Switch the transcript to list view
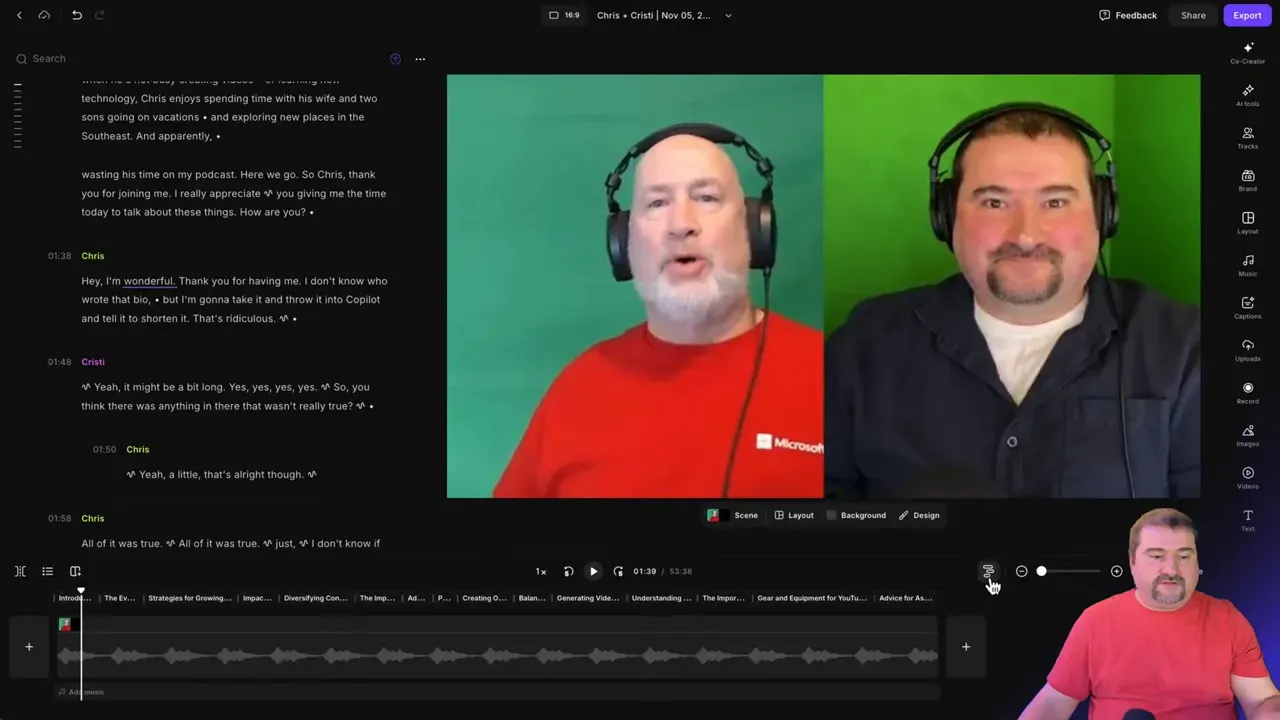This screenshot has height=720, width=1280. tap(47, 571)
